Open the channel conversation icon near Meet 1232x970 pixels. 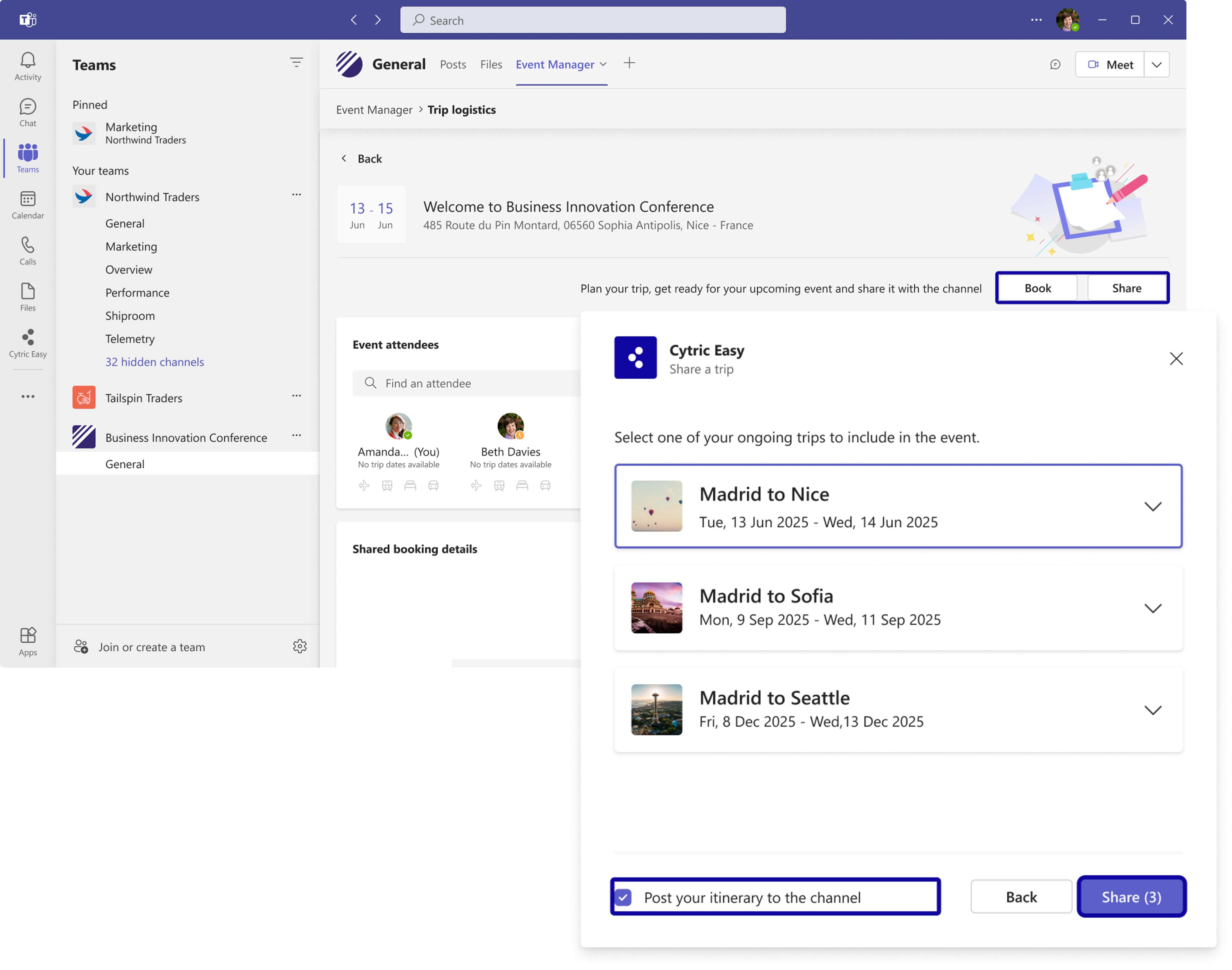[1055, 65]
